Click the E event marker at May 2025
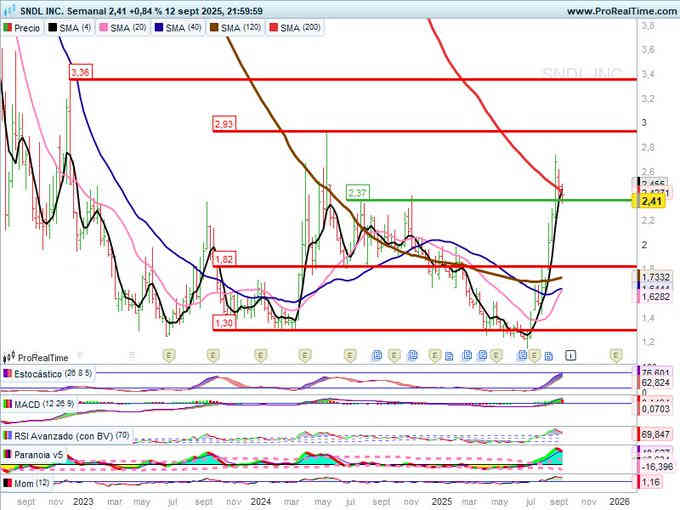Viewport: 680px width, 510px height. 496,356
